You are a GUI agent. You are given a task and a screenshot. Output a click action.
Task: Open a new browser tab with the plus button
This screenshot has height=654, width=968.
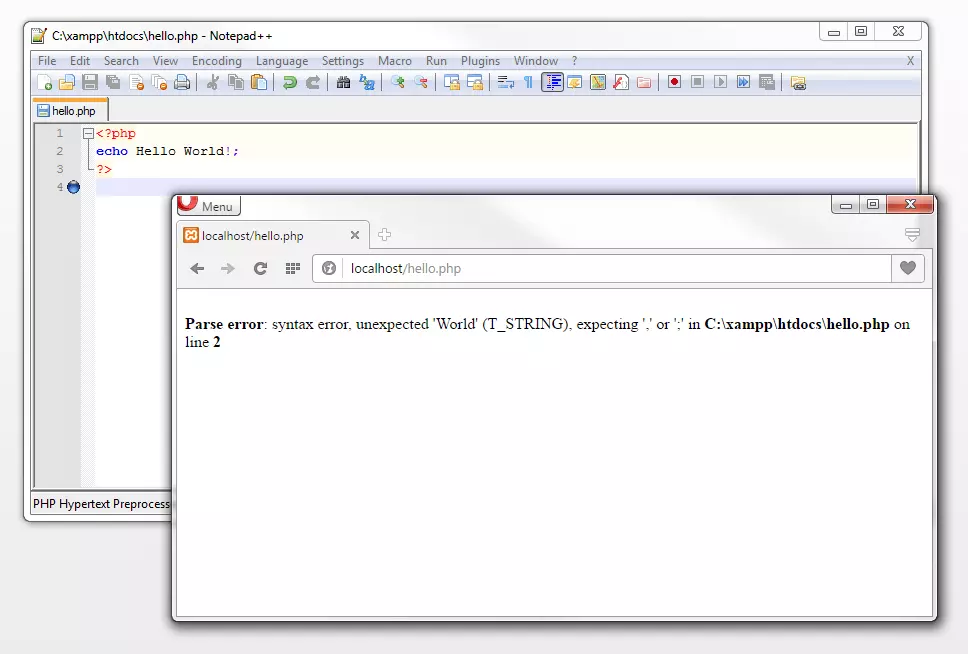[x=384, y=235]
